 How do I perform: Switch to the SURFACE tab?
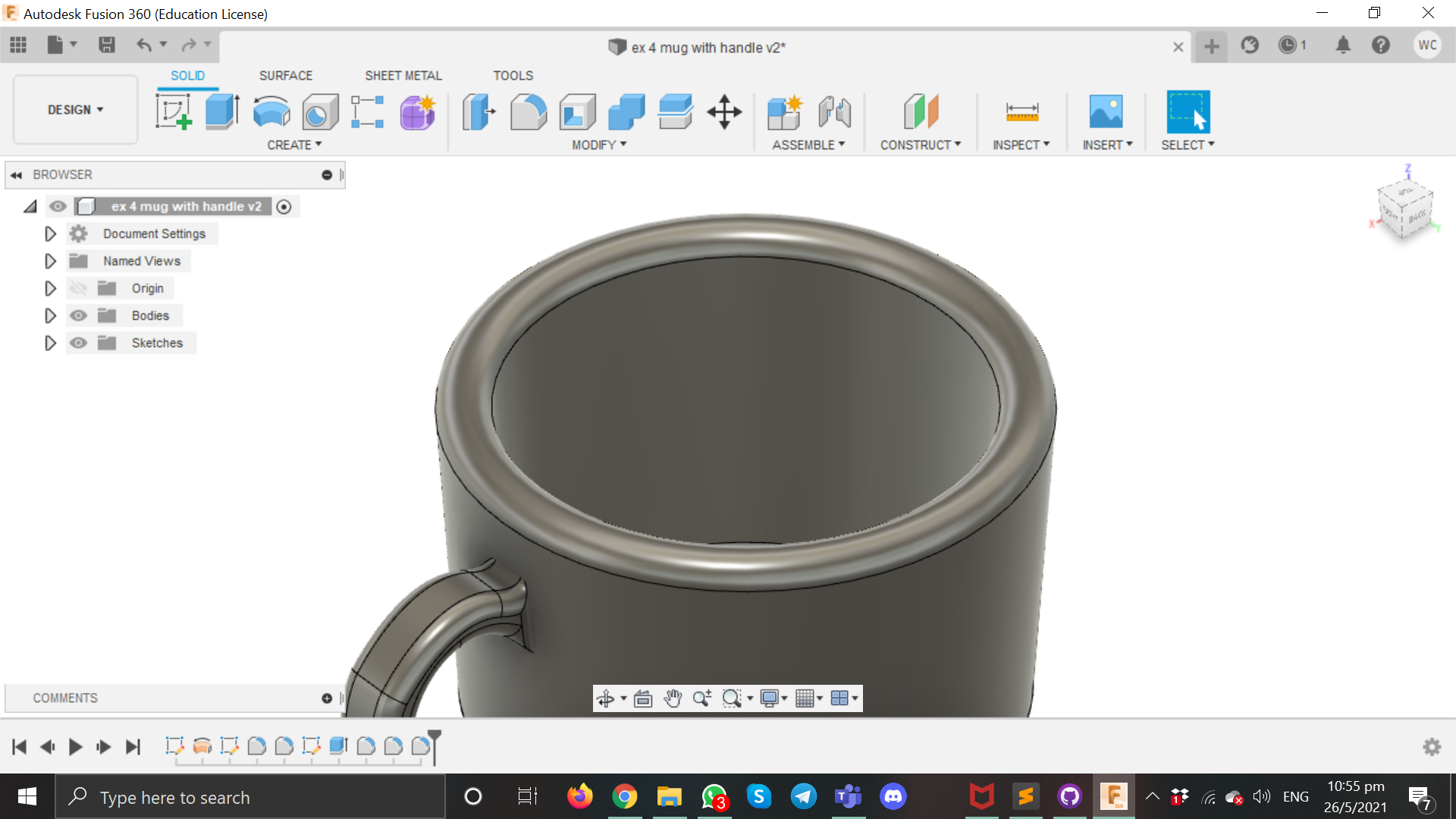coord(286,76)
